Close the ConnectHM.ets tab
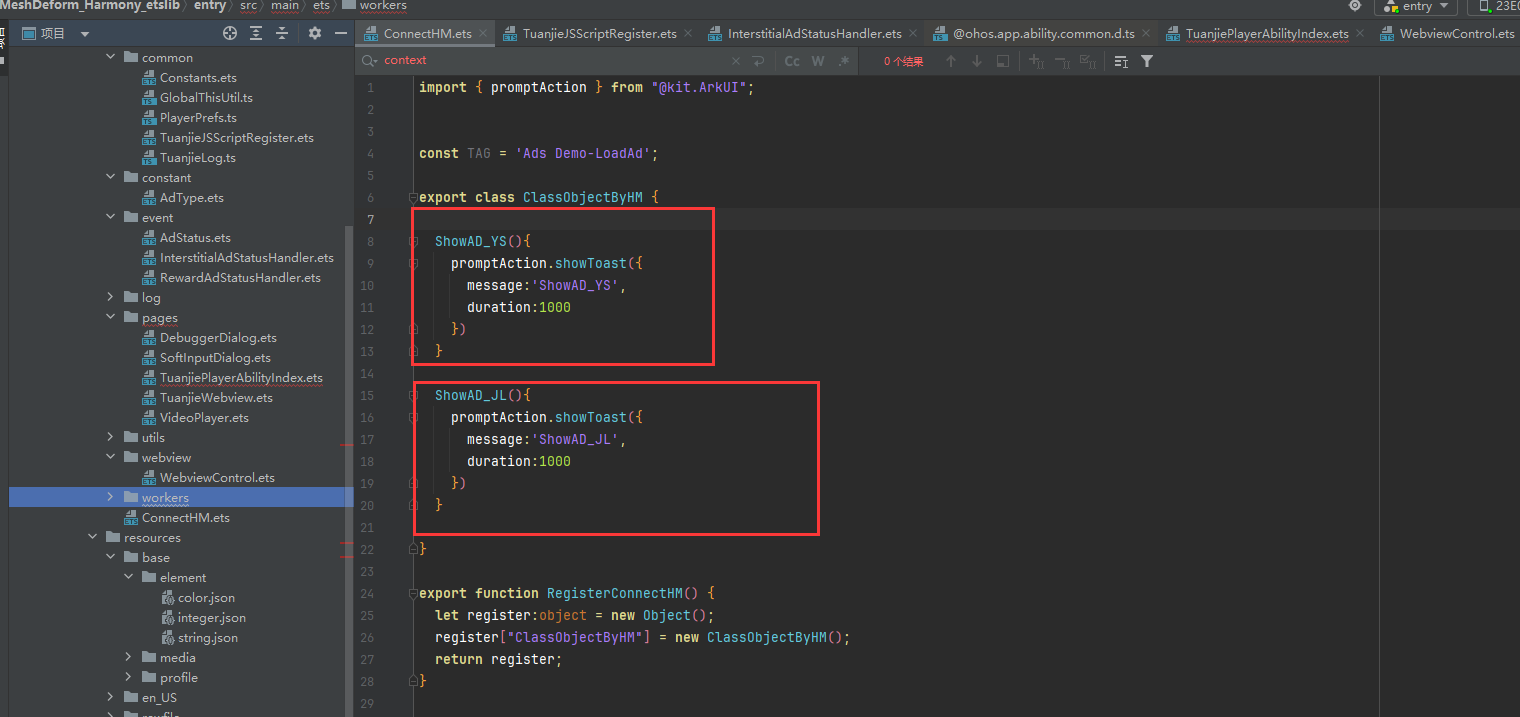The image size is (1520, 717). [484, 33]
